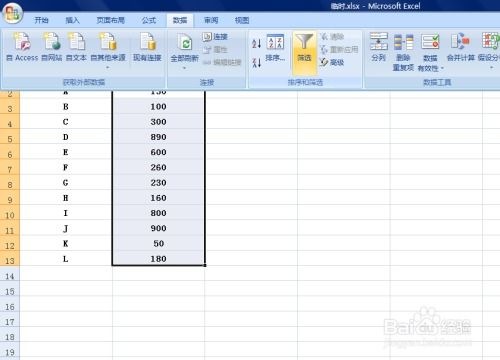
Task: Select cell containing letter G
Action: (66, 183)
